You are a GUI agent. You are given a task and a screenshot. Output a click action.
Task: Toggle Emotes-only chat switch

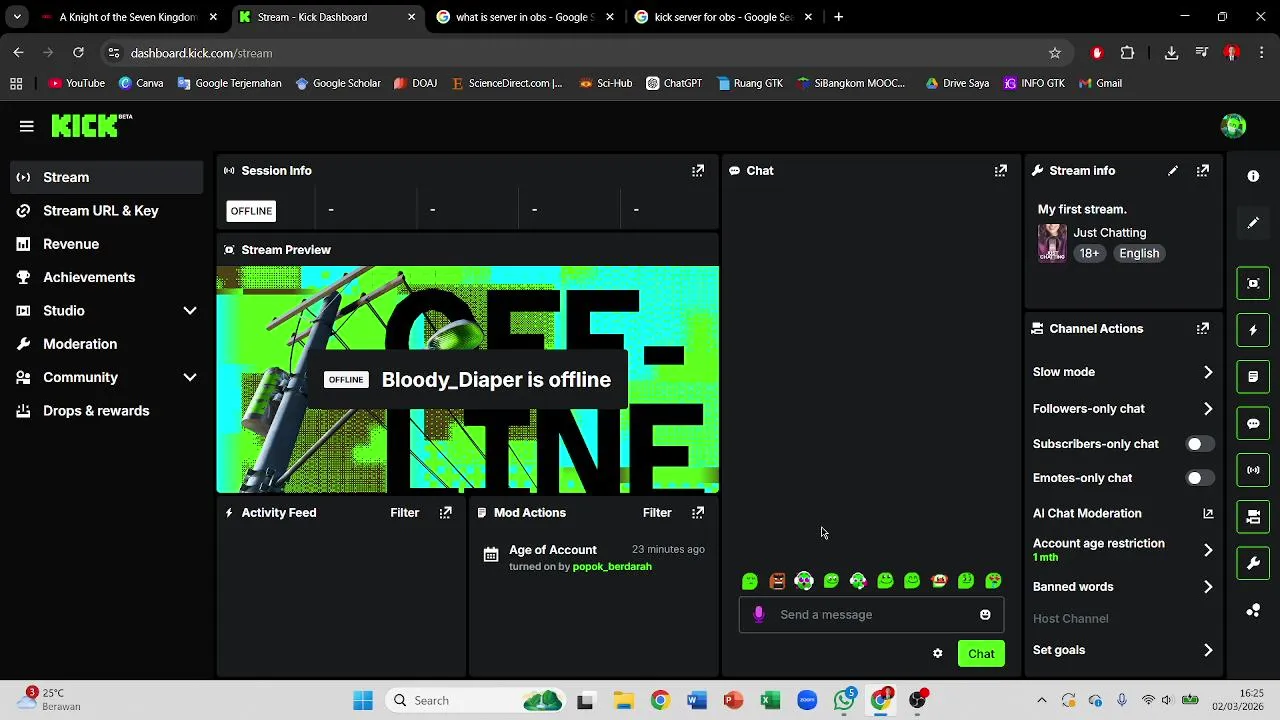coord(1199,478)
